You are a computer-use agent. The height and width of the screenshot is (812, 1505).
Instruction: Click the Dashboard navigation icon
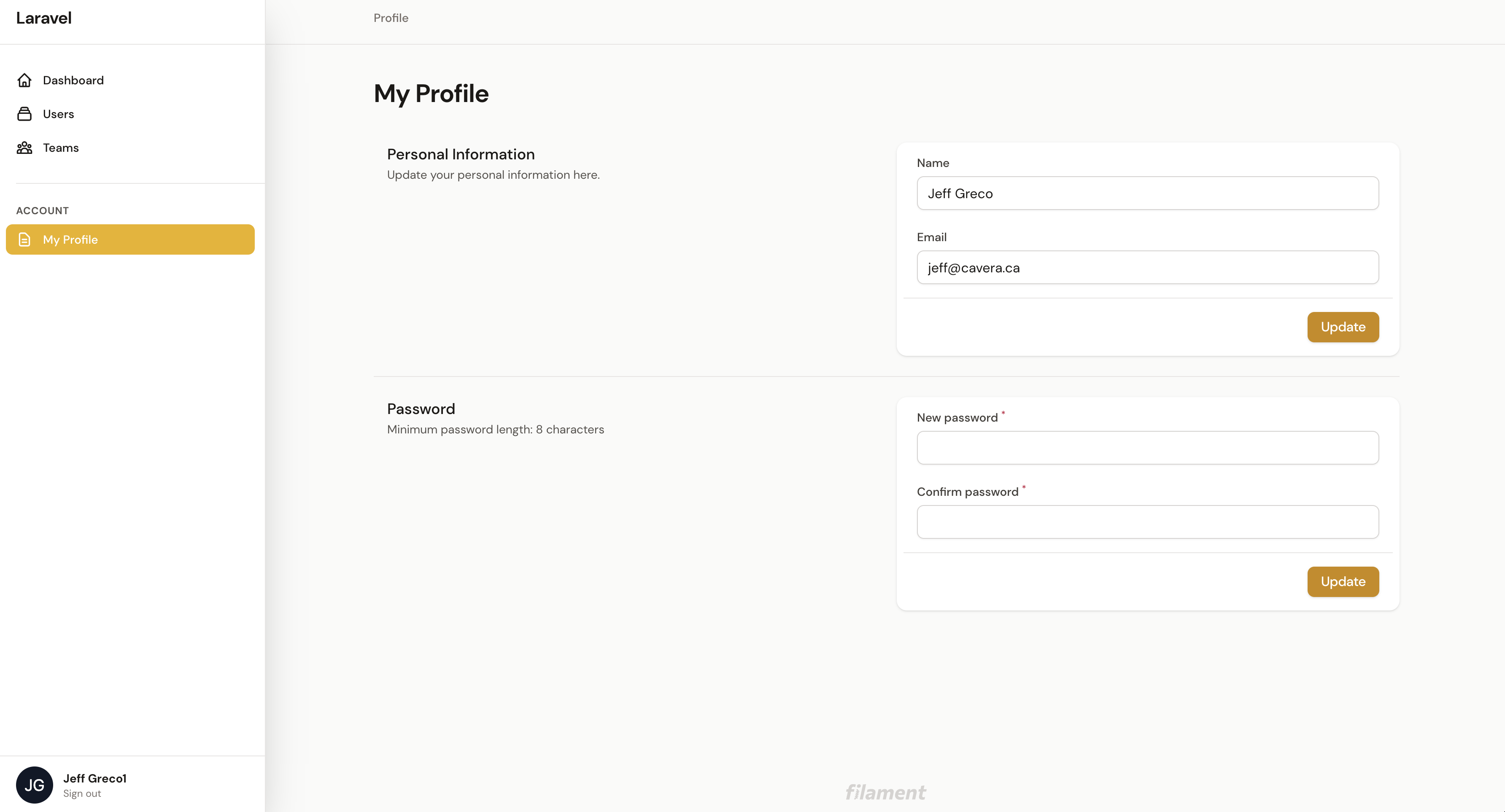tap(24, 79)
